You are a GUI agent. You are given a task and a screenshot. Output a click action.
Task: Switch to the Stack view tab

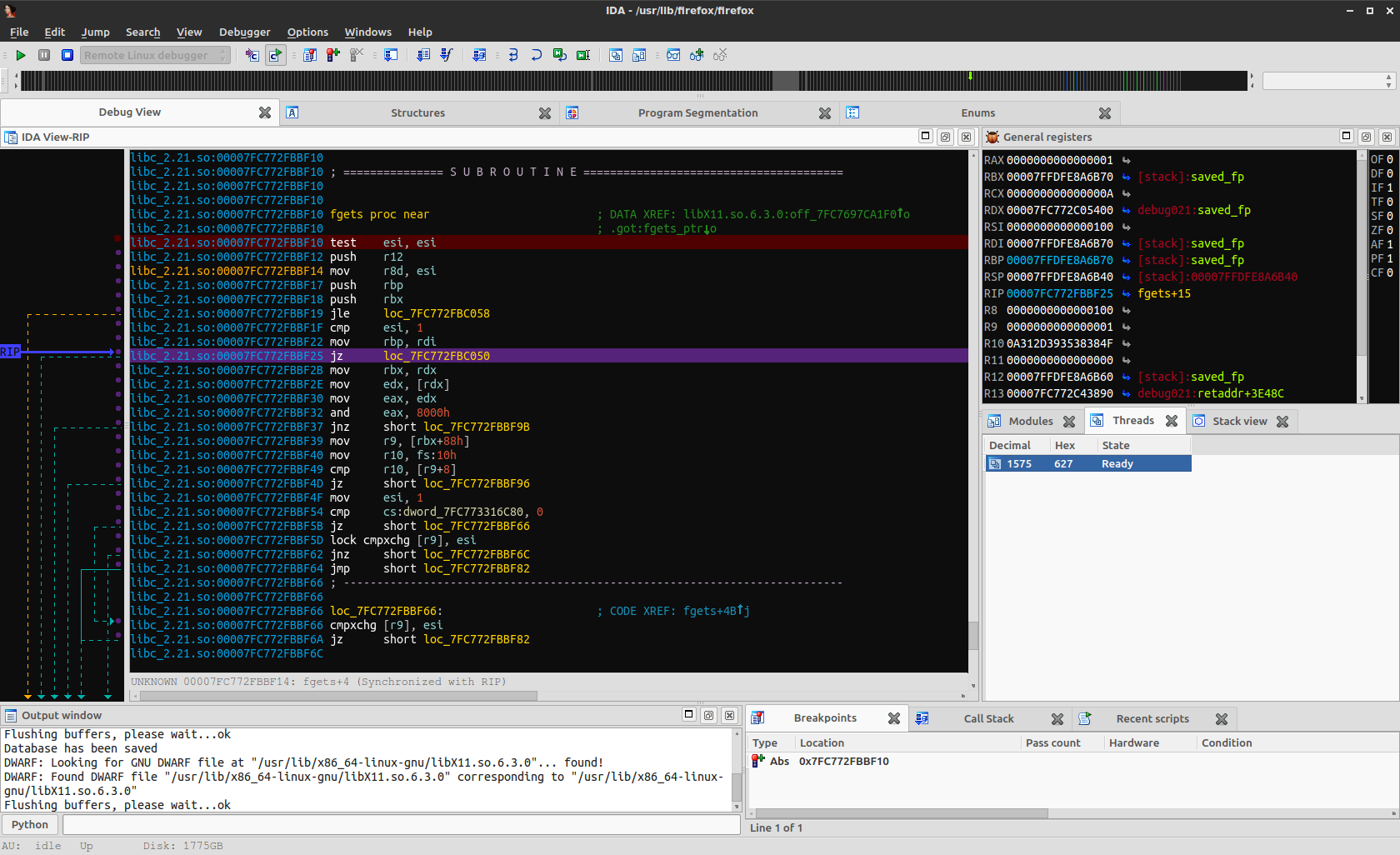tap(1239, 421)
